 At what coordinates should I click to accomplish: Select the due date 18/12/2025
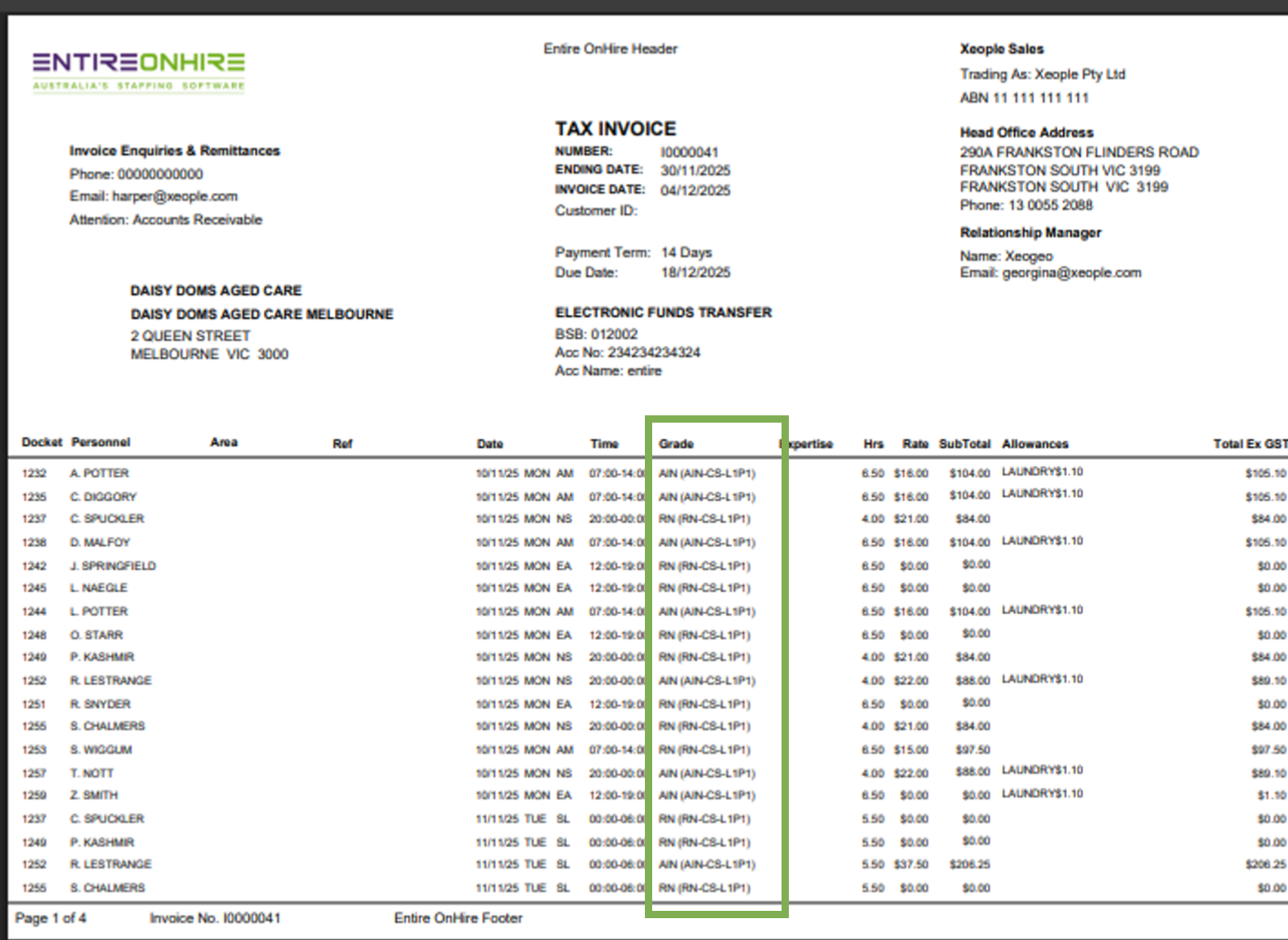[695, 272]
